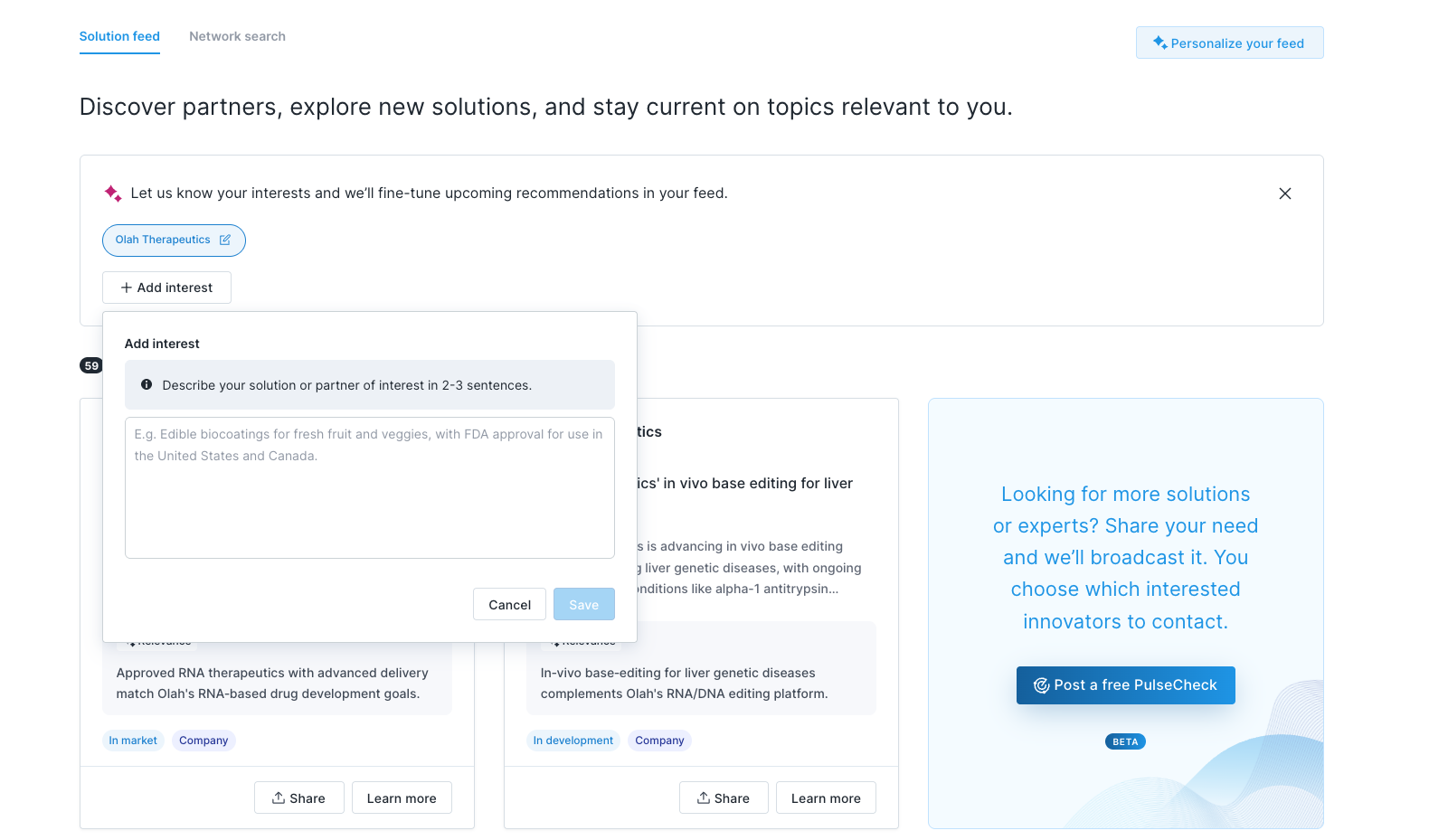
Task: Click the sparkle icon in Personalize your feed button
Action: pyautogui.click(x=1160, y=42)
